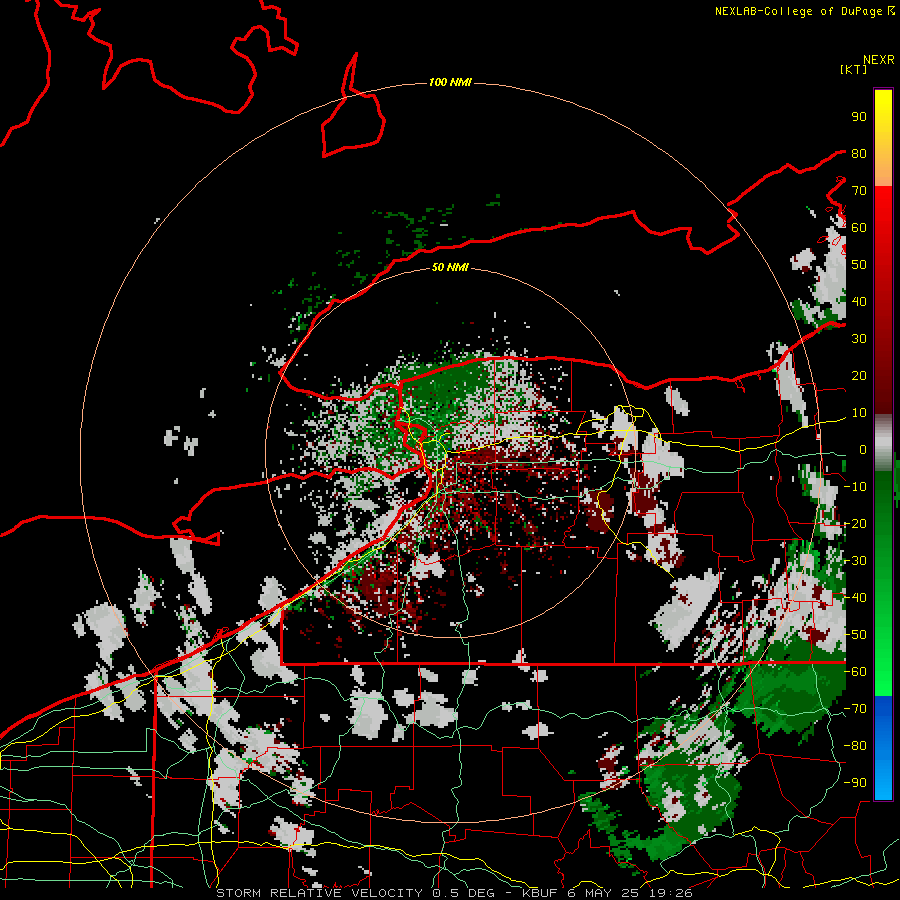
Task: Click the positive 40 scale value
Action: (x=859, y=301)
